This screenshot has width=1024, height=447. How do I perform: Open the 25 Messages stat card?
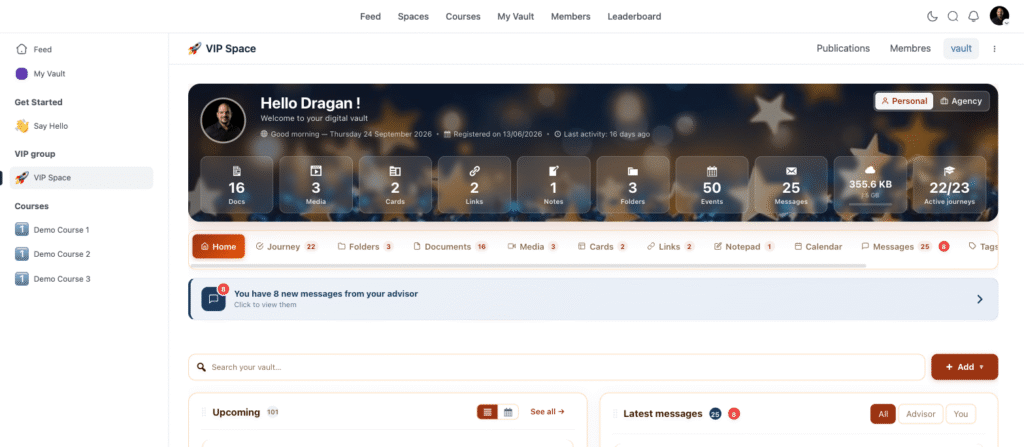(791, 184)
